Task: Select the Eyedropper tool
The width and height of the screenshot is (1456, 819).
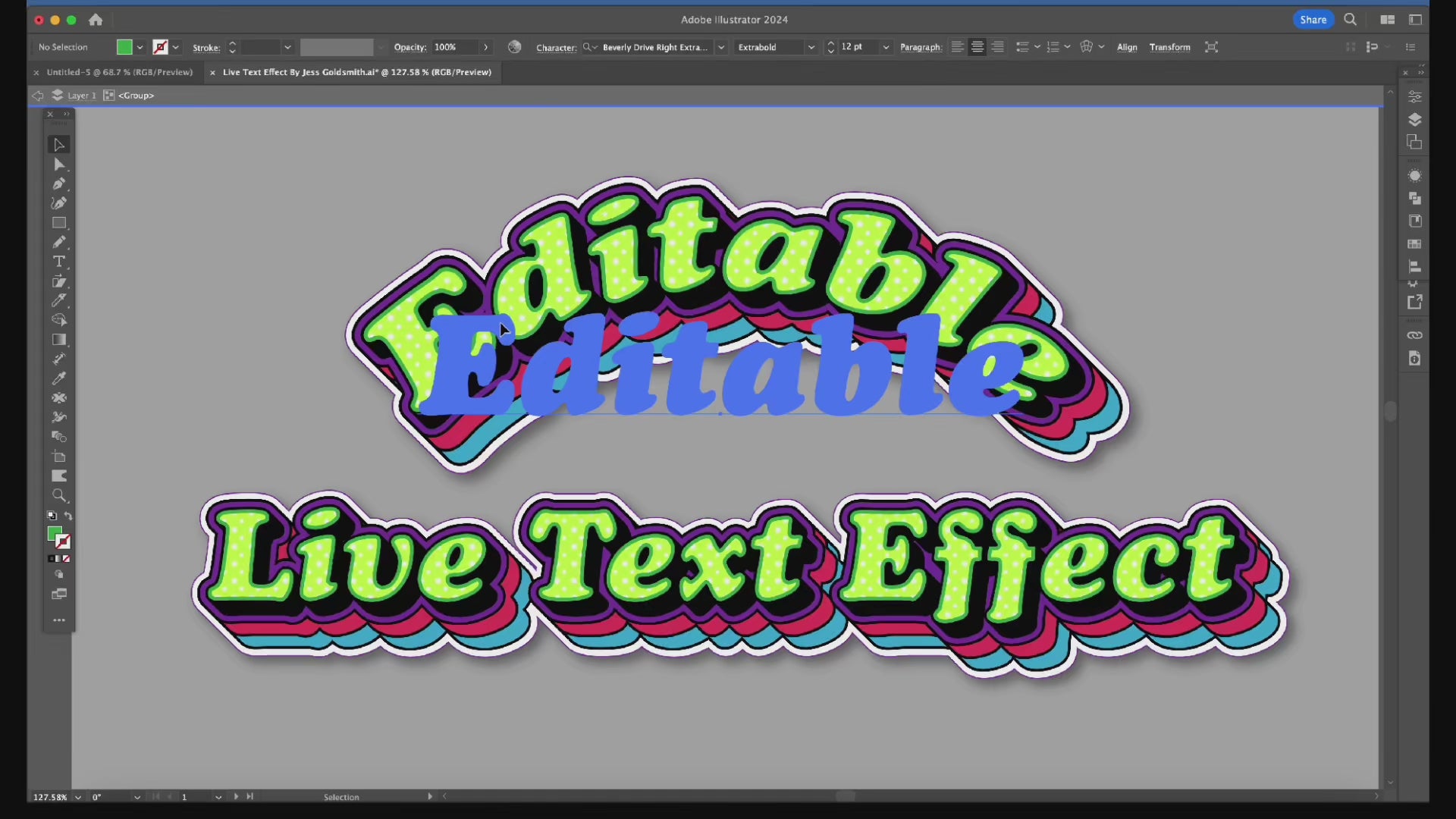Action: pos(59,378)
